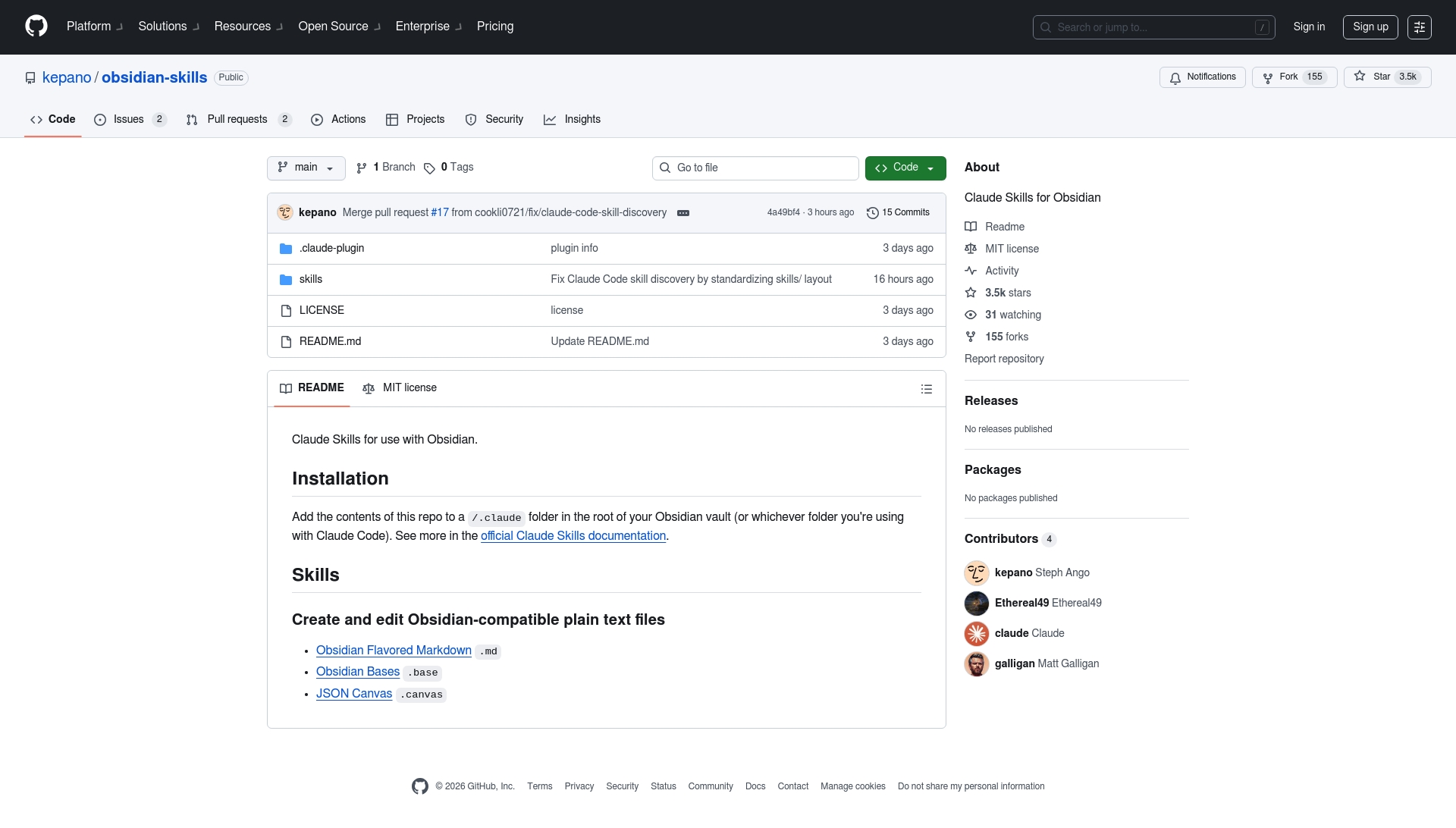1456x828 pixels.
Task: Switch to the Projects tab
Action: coord(416,120)
